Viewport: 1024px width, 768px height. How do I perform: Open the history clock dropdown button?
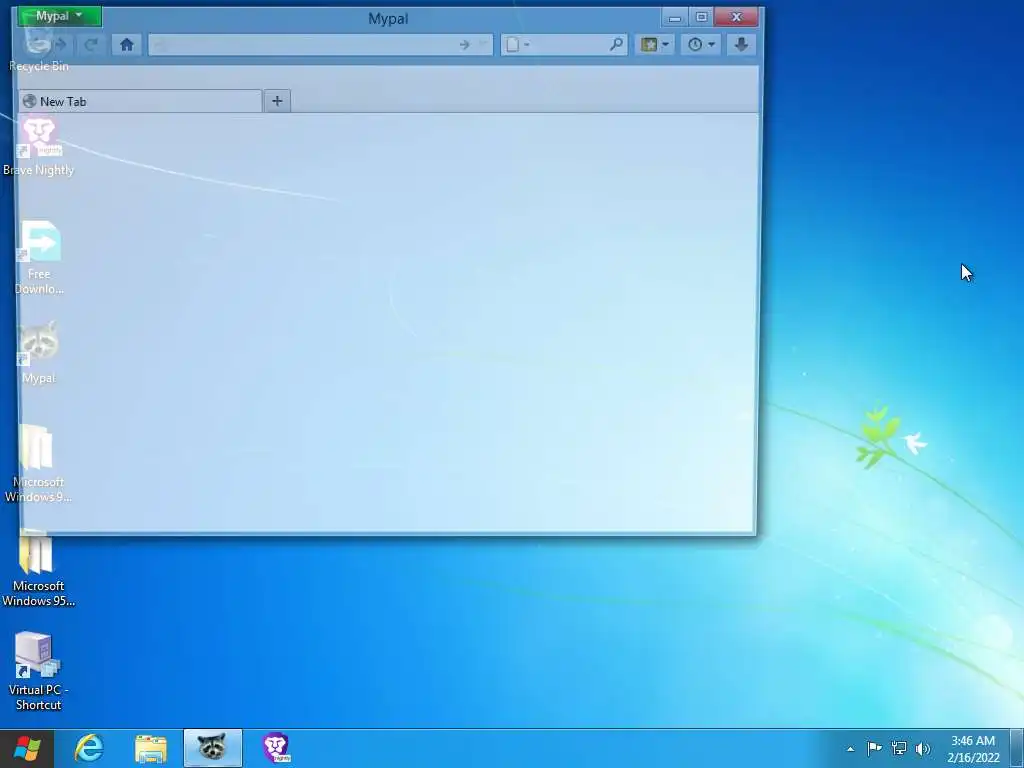[x=701, y=44]
